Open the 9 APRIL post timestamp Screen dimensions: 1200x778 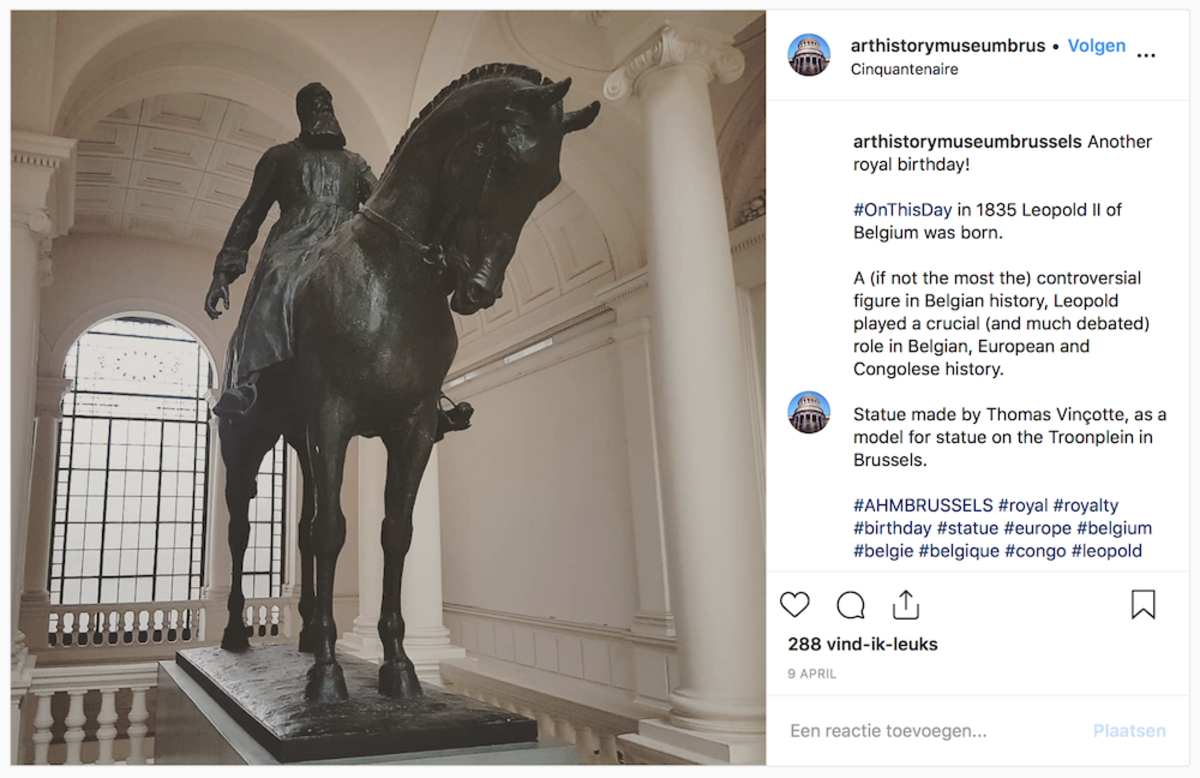[812, 674]
